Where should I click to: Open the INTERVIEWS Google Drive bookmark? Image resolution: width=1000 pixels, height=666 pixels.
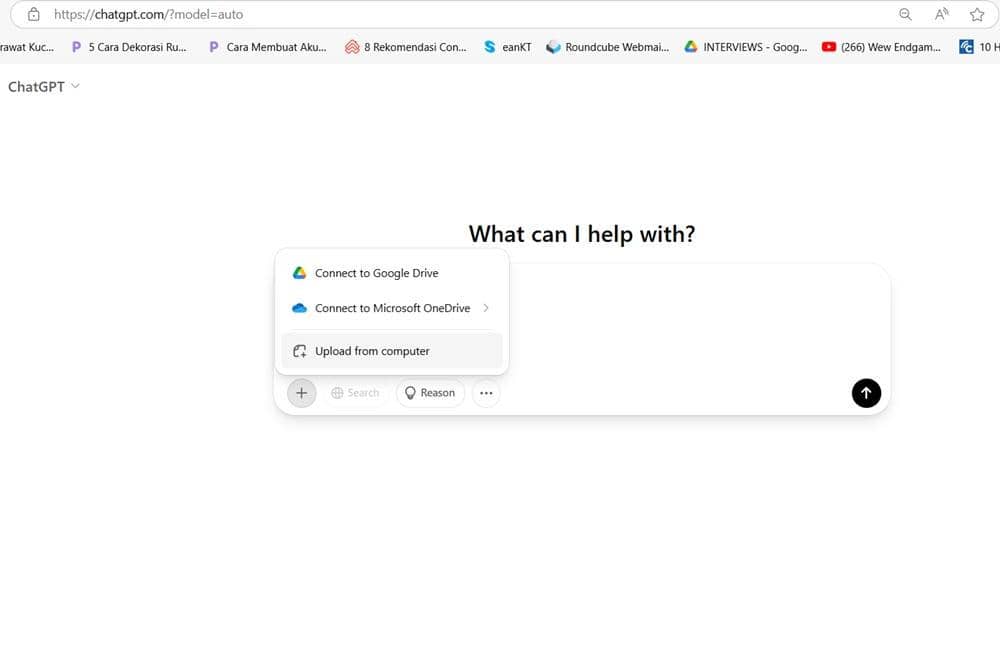coord(745,47)
